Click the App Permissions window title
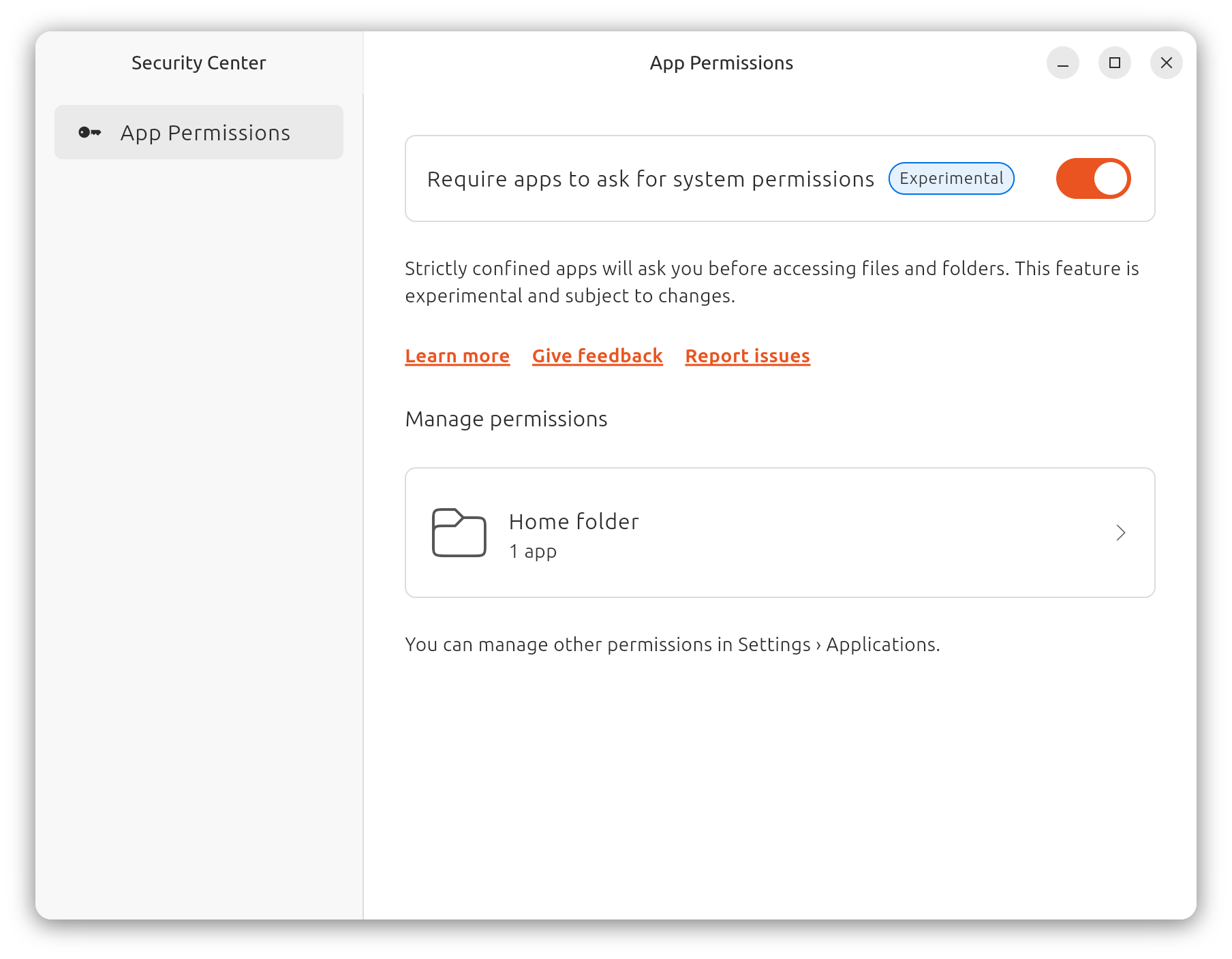 [720, 62]
